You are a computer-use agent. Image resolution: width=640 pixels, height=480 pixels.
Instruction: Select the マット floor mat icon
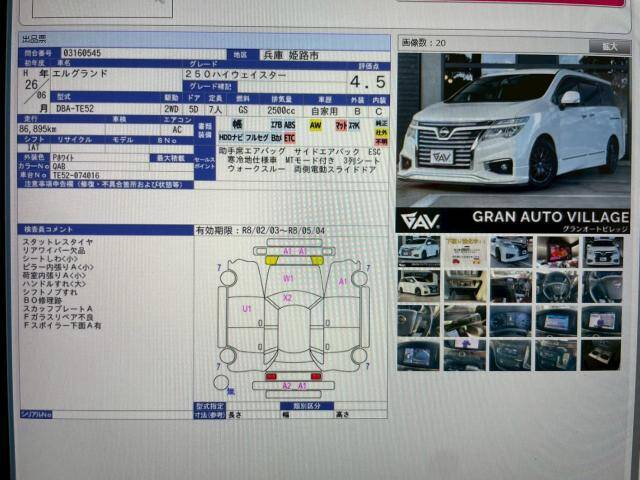(341, 125)
